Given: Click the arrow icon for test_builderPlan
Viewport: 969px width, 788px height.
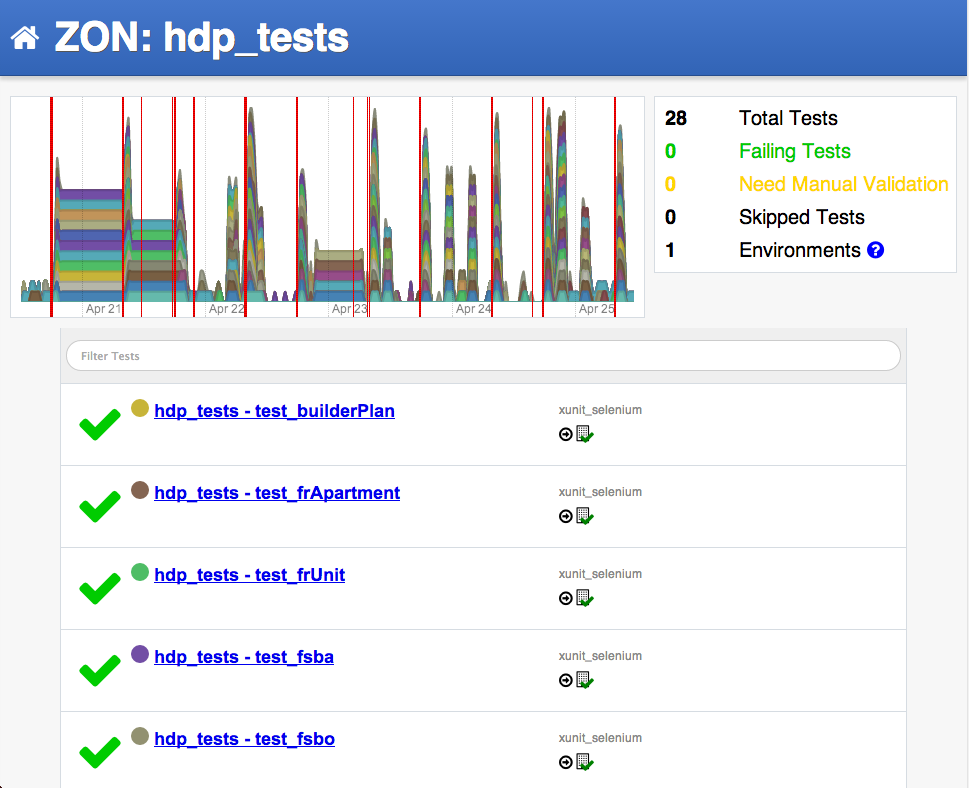Looking at the screenshot, I should point(566,434).
